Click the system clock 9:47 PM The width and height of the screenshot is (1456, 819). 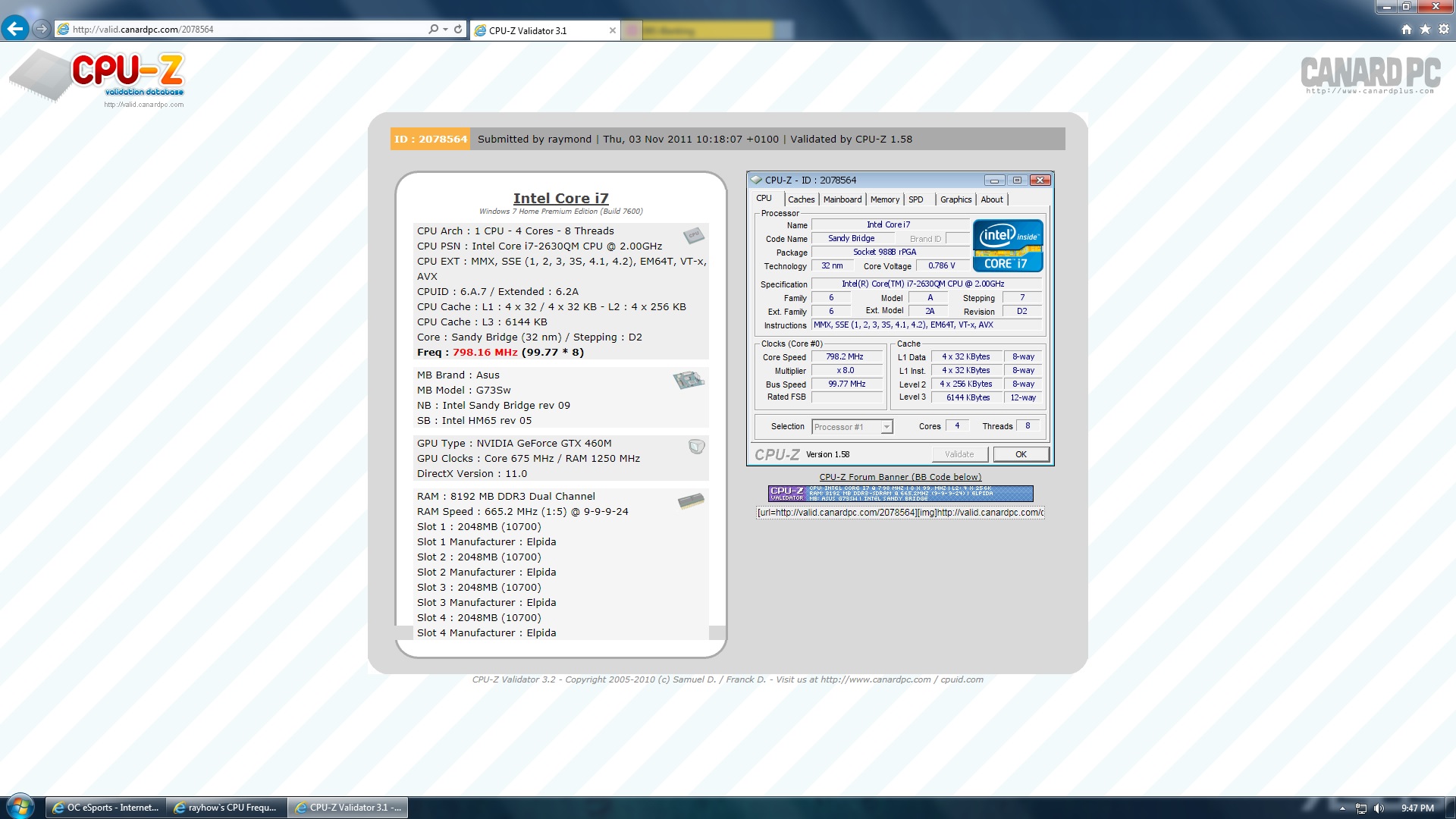[1417, 808]
